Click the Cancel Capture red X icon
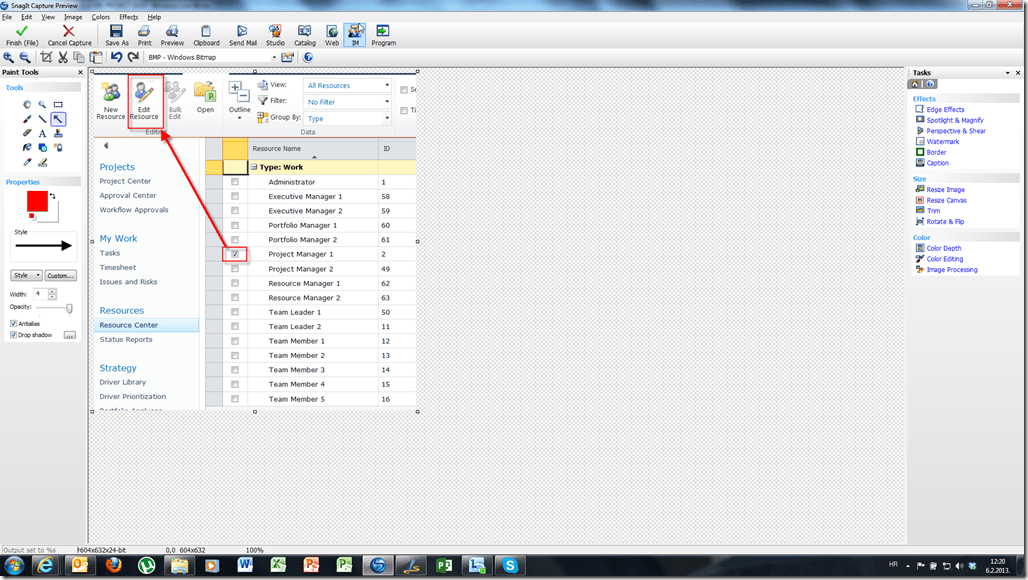This screenshot has width=1028, height=580. [69, 32]
